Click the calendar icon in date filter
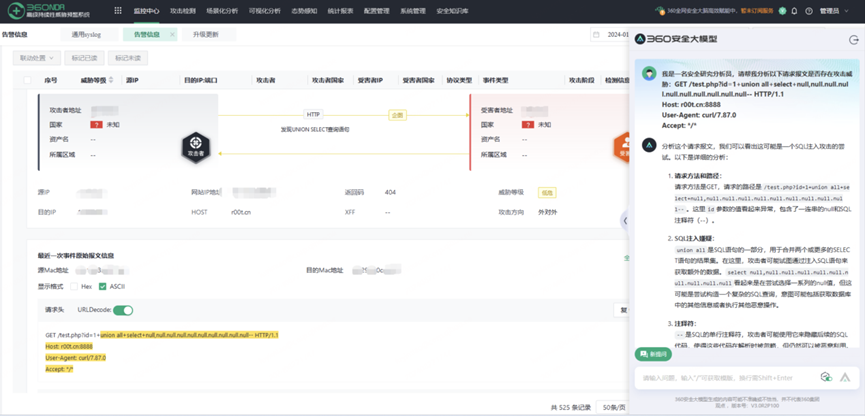Screen dimensions: 865x416 coord(596,35)
